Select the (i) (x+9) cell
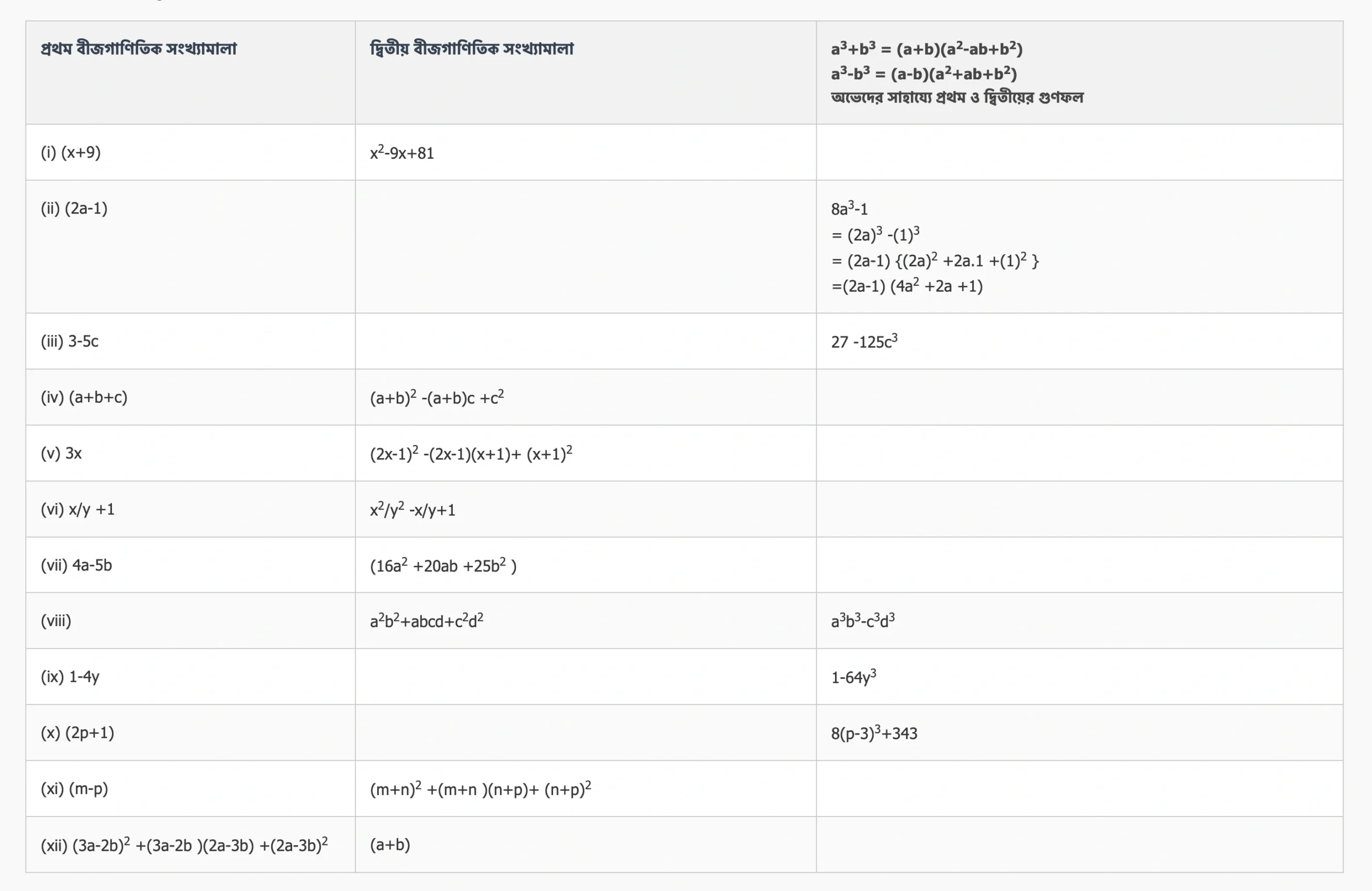1372x891 pixels. (70, 152)
